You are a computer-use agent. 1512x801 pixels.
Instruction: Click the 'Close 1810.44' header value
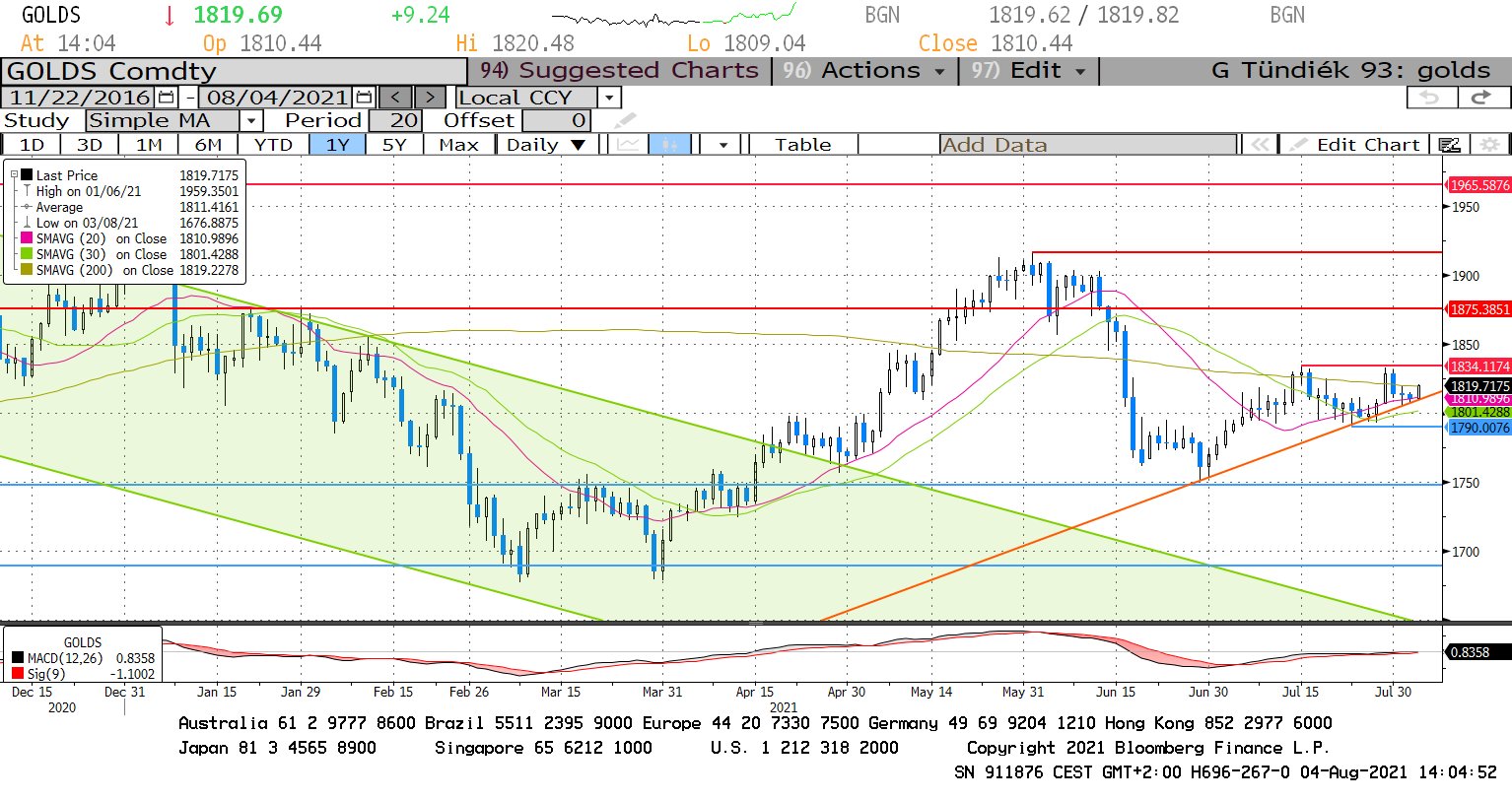point(996,43)
